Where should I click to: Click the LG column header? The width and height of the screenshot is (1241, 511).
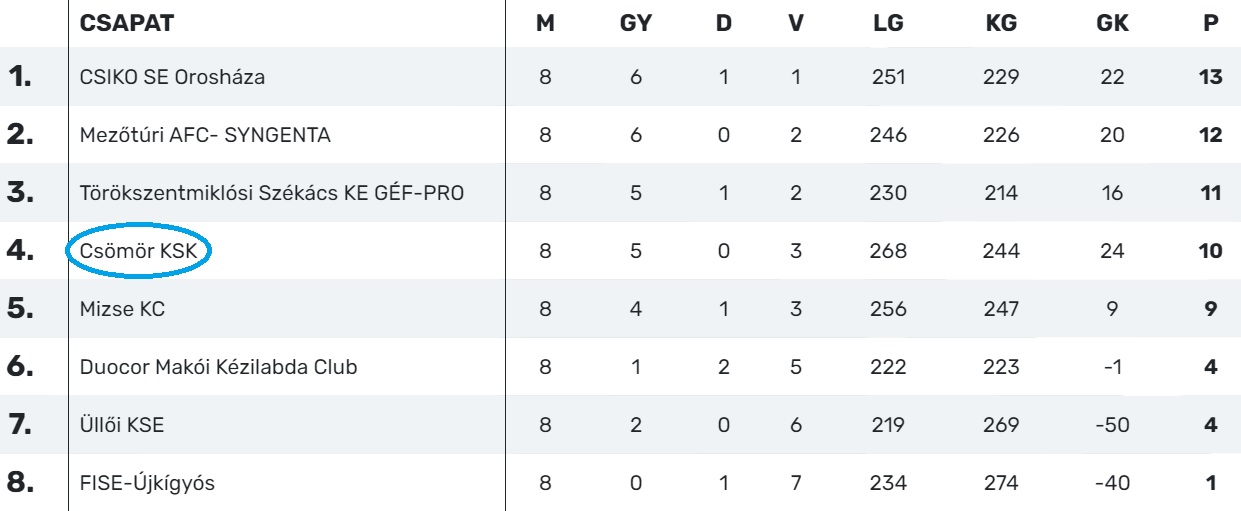[x=887, y=23]
